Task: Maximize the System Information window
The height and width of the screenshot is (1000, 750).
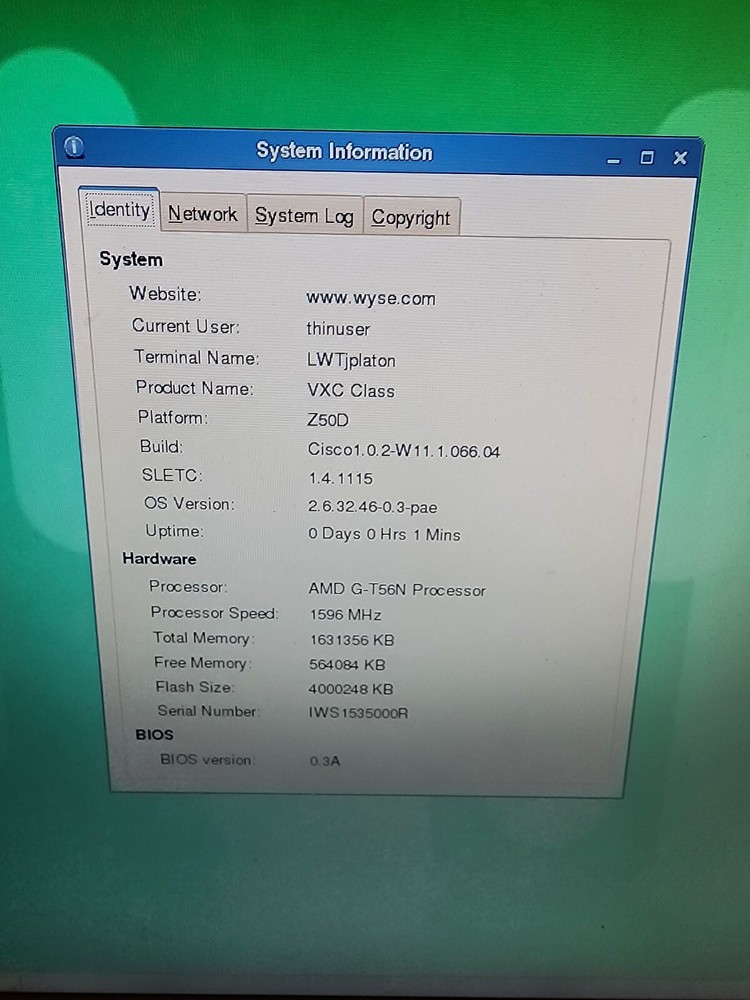Action: pos(647,158)
